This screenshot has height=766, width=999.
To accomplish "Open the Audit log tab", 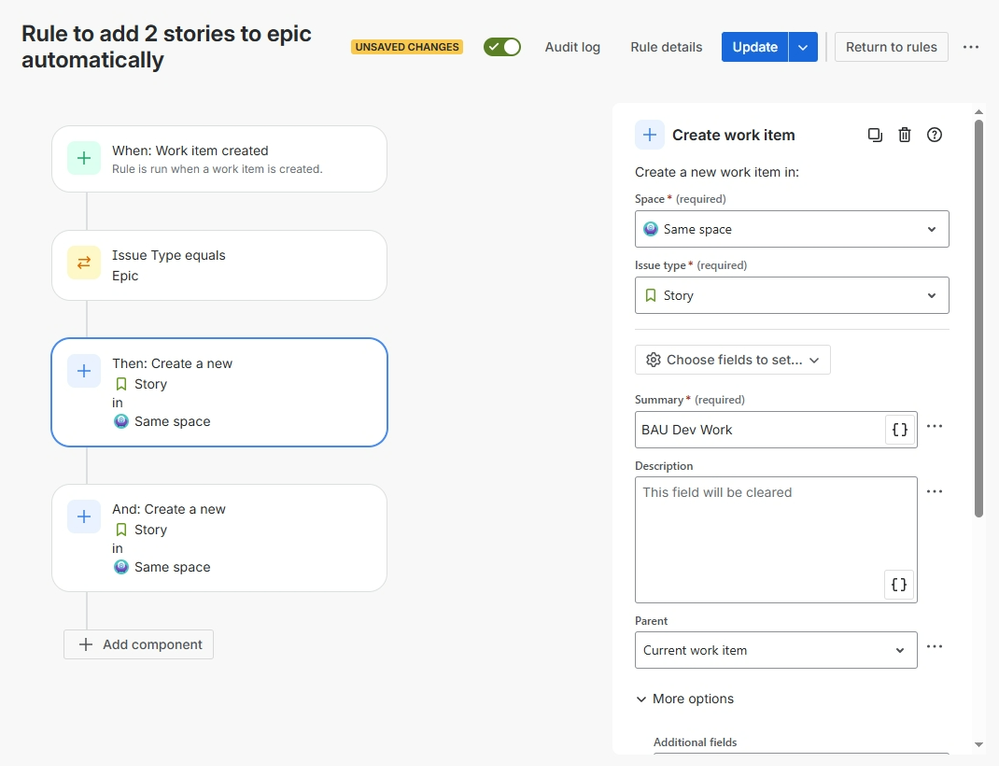I will (x=572, y=47).
